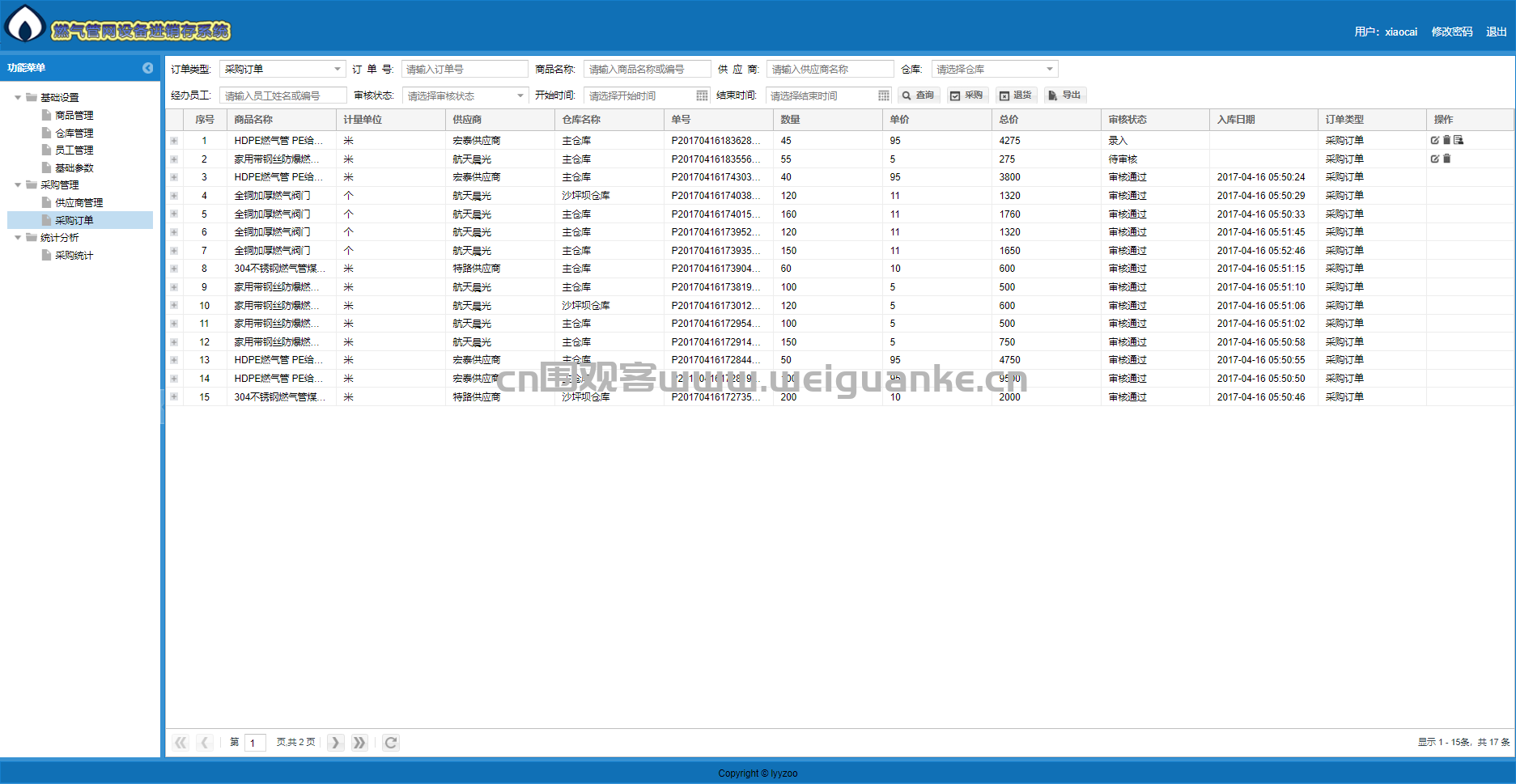This screenshot has width=1516, height=784.
Task: Click the delete trash icon in row 1
Action: (x=1446, y=141)
